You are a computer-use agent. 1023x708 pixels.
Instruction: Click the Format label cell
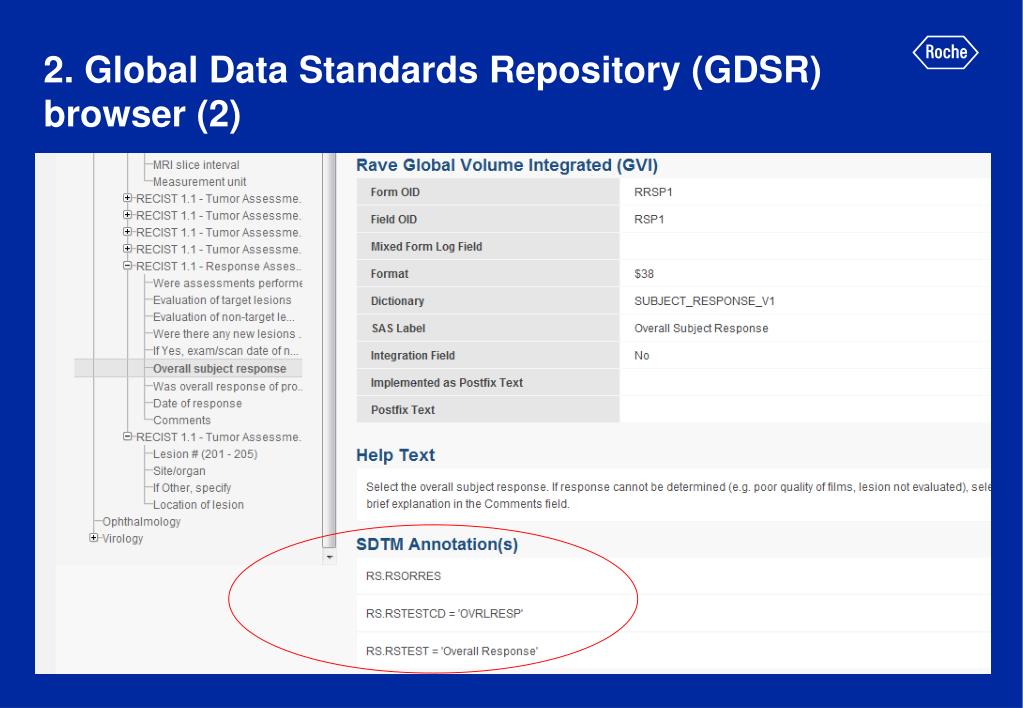[x=488, y=274]
